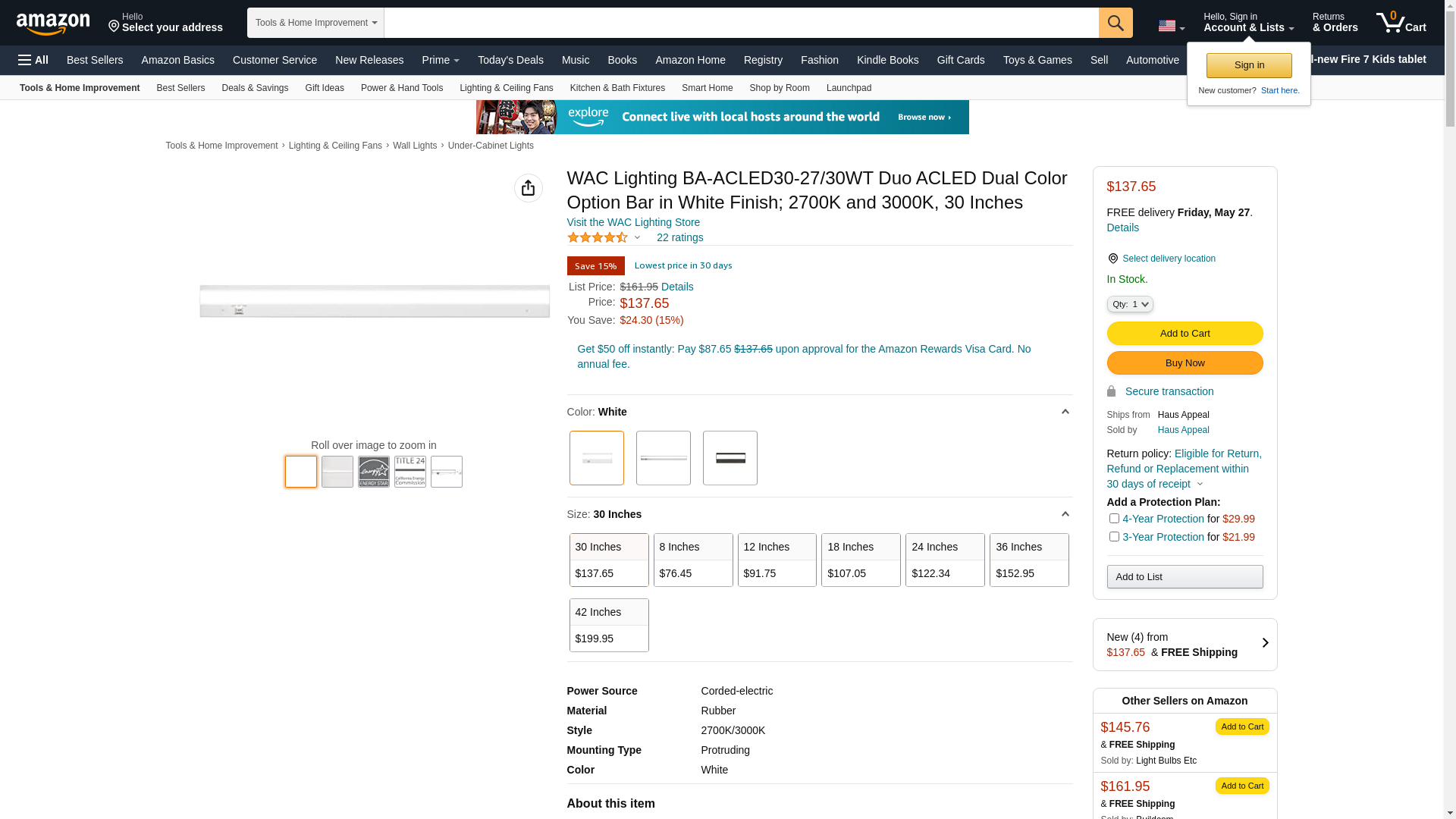Click the Add to Cart button
Viewport: 1456px width, 819px height.
tap(1185, 334)
